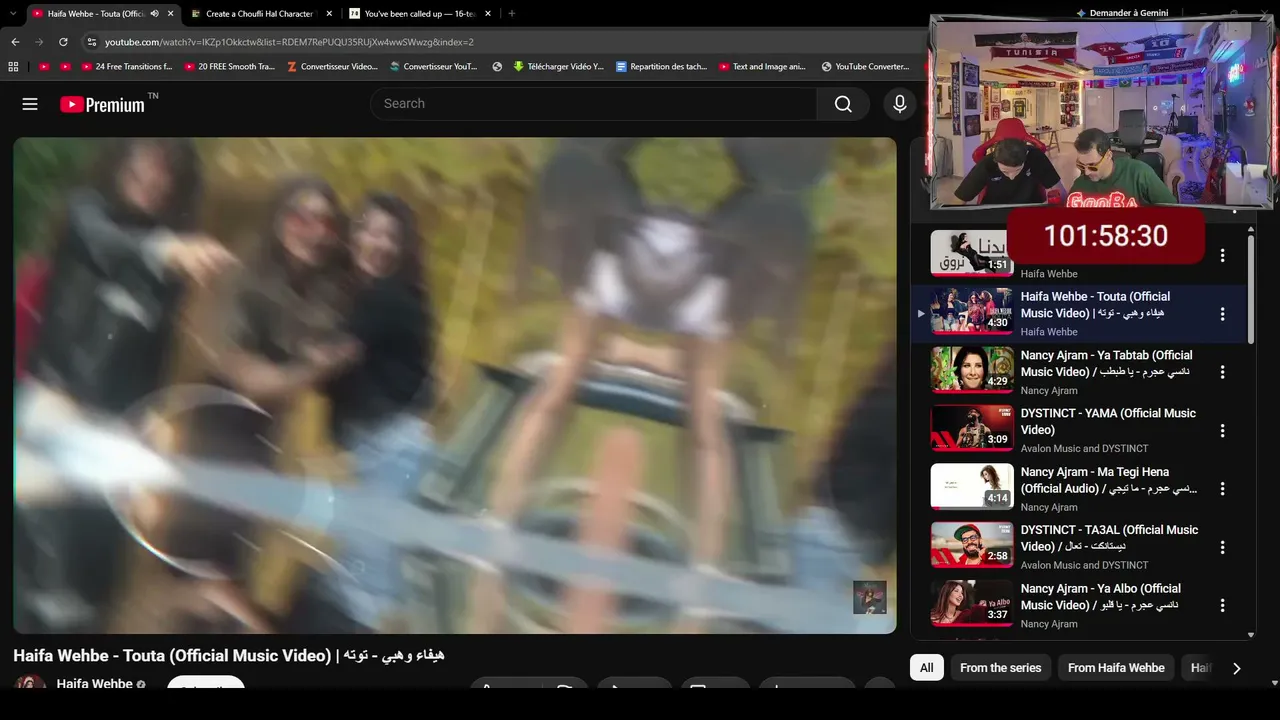
Task: Open options for DYSTINCT TA3AL playlist item
Action: (x=1222, y=548)
